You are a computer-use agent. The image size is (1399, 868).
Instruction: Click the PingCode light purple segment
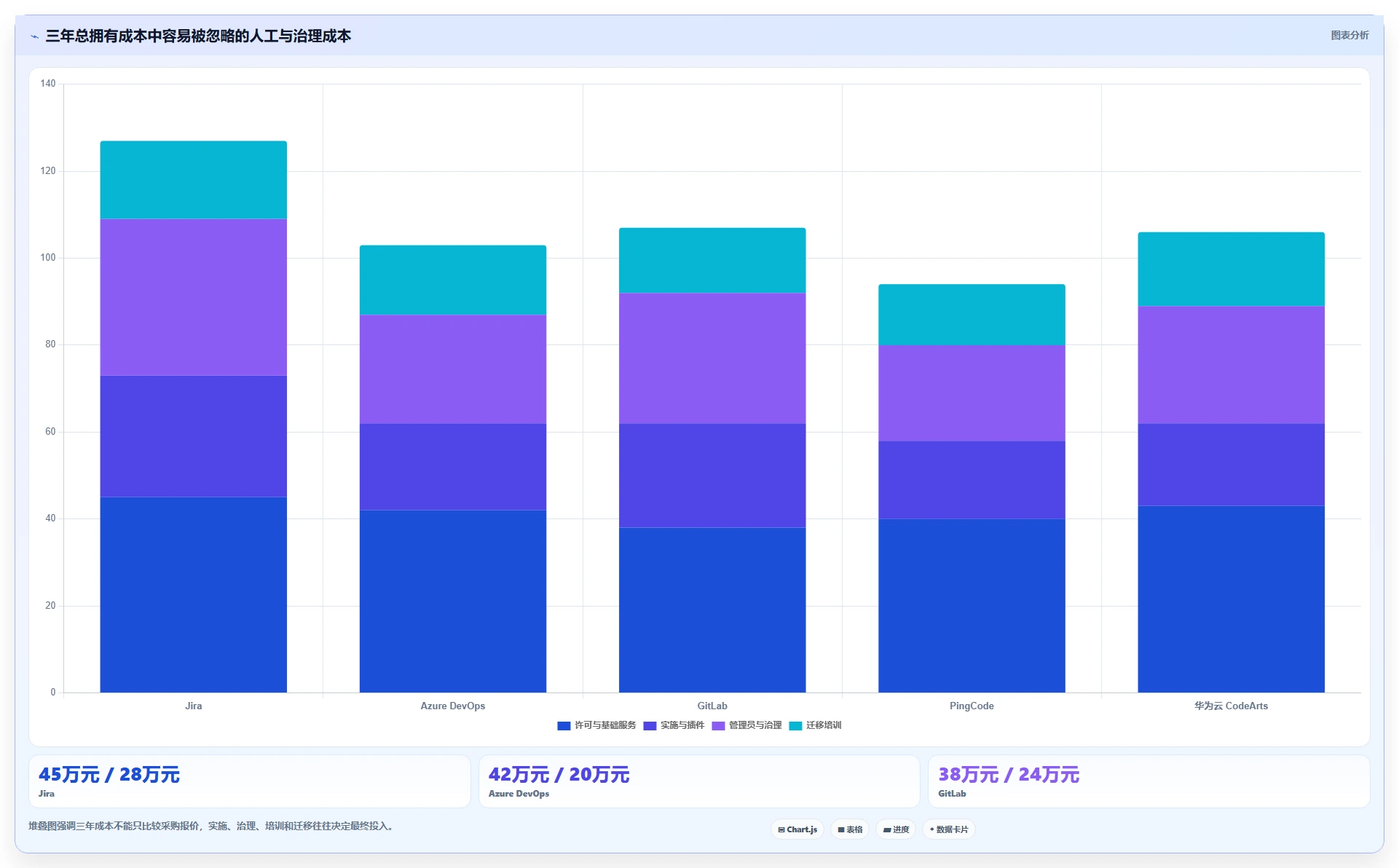[x=972, y=393]
